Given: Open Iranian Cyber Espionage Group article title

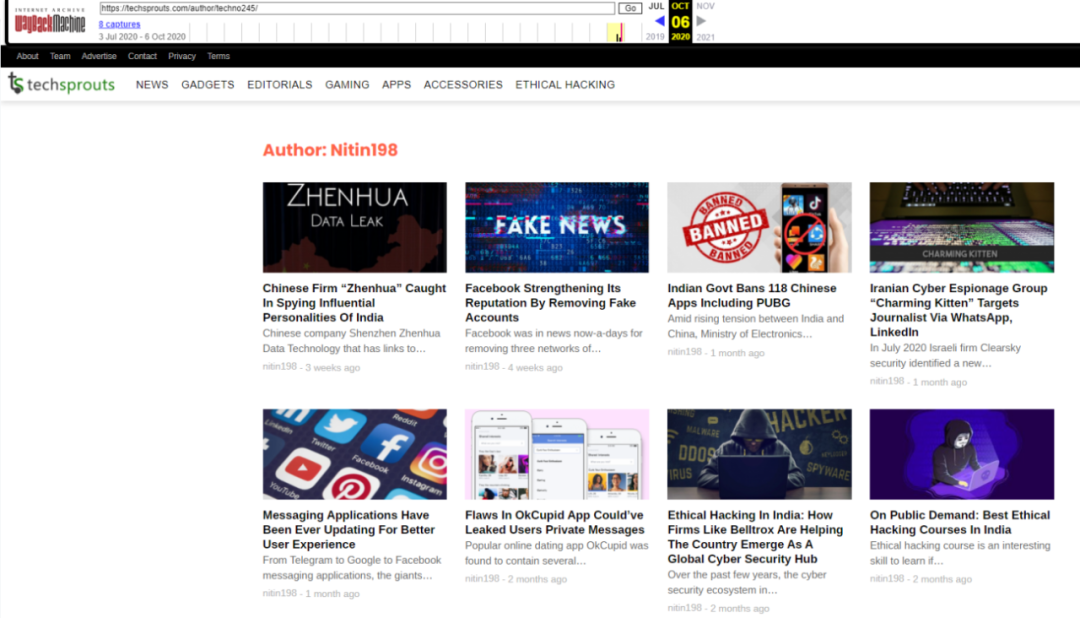Looking at the screenshot, I should [x=959, y=310].
